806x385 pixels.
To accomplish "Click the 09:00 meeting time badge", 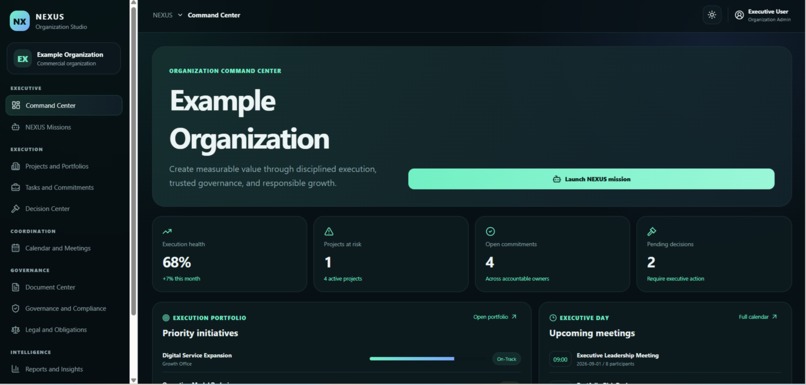I will 560,359.
